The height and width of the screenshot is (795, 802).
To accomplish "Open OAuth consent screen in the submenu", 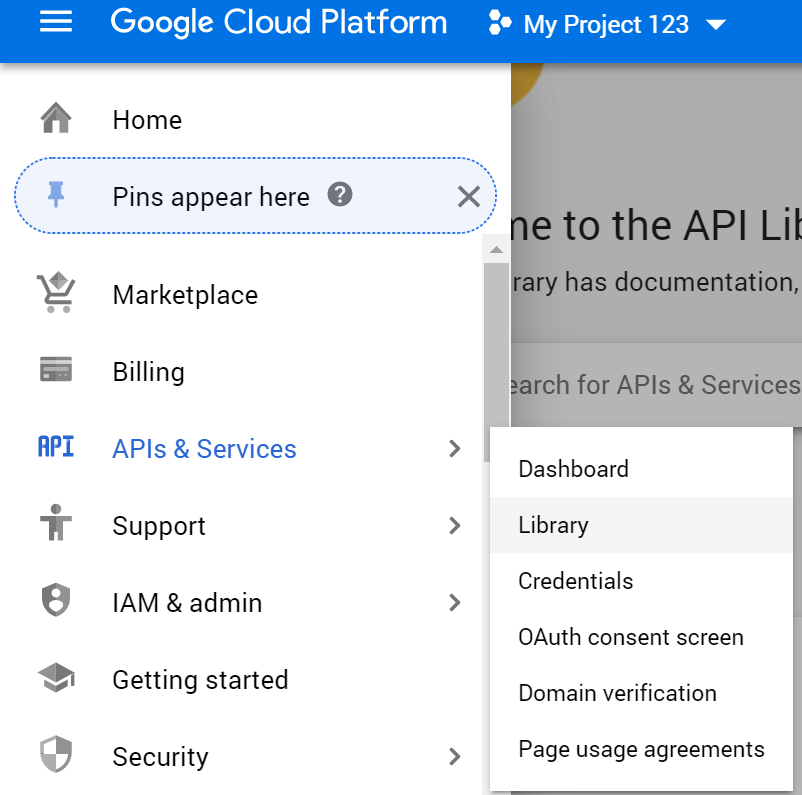I will (x=641, y=637).
